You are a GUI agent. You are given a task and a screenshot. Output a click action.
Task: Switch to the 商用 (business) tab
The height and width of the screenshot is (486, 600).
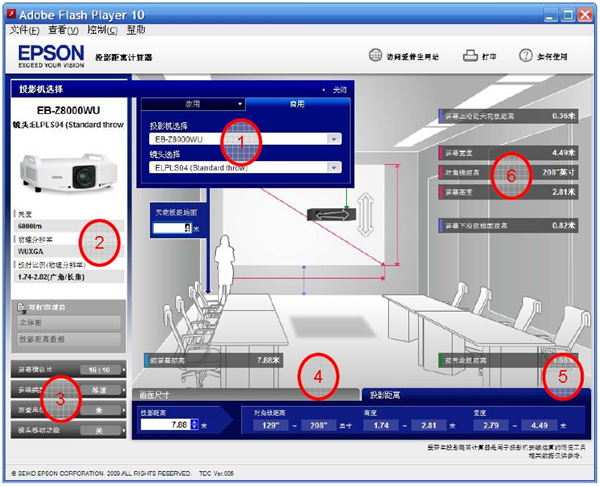point(297,103)
